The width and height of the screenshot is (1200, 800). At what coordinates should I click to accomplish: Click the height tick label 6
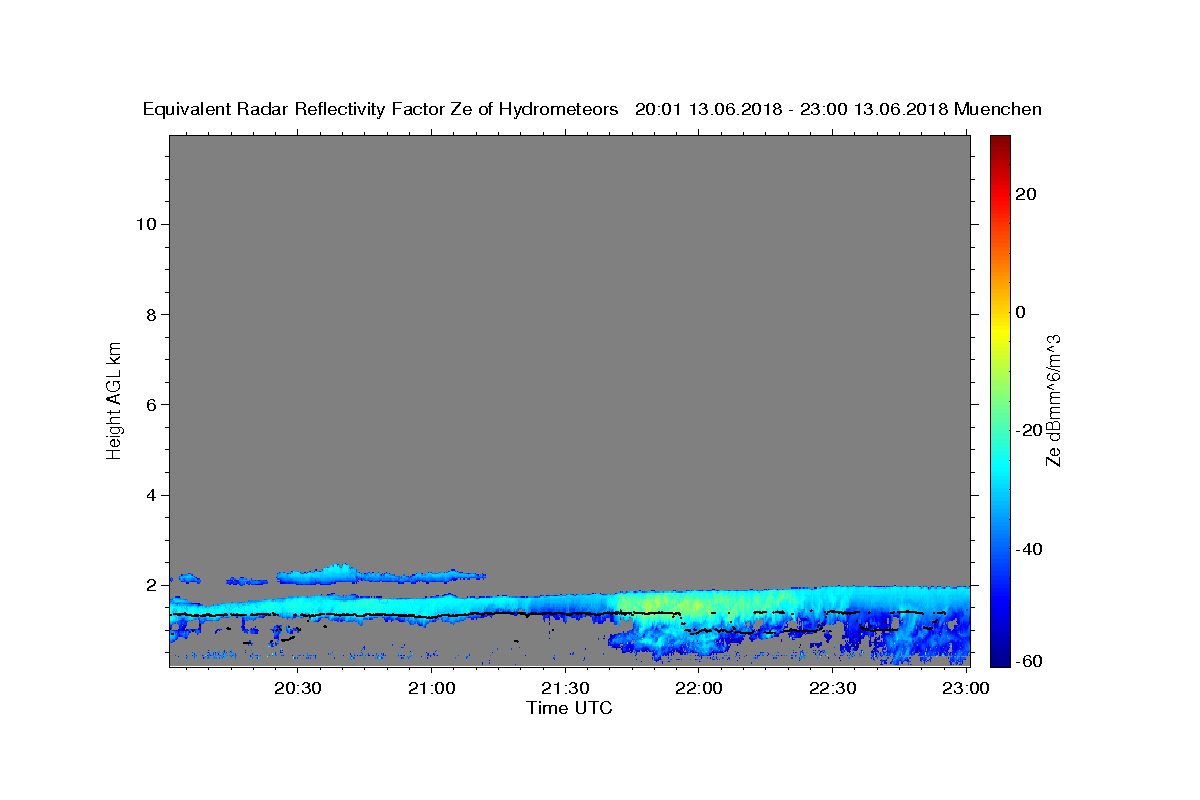tap(149, 404)
